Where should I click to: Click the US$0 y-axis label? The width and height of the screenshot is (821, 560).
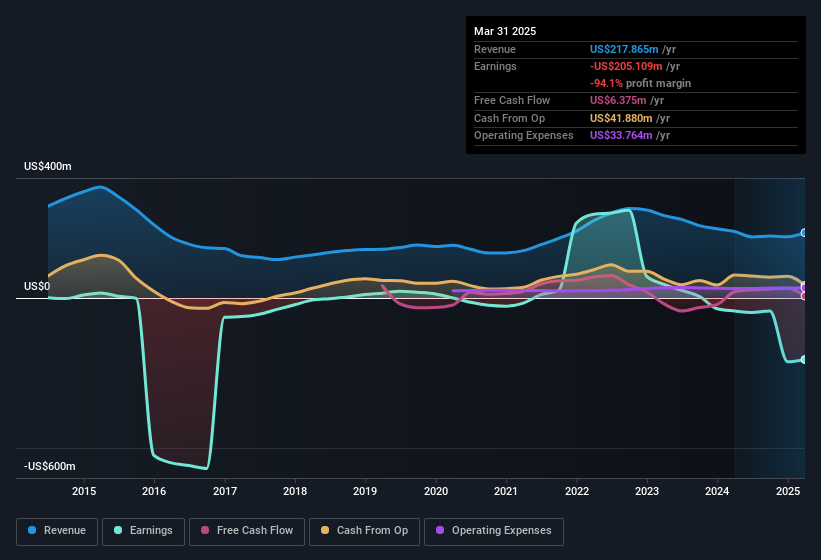(x=37, y=286)
